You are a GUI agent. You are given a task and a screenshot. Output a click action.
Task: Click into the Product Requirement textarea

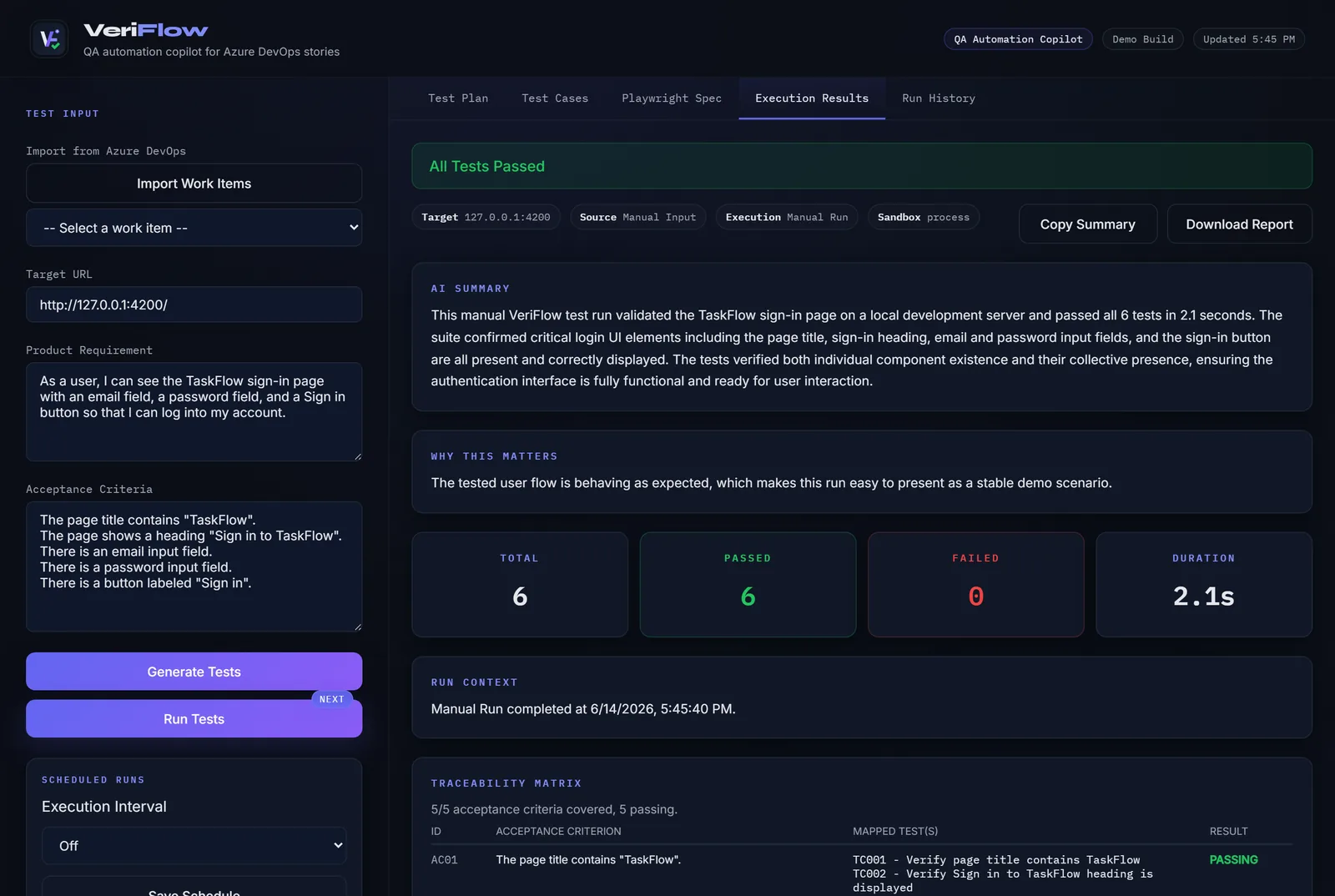pos(194,411)
